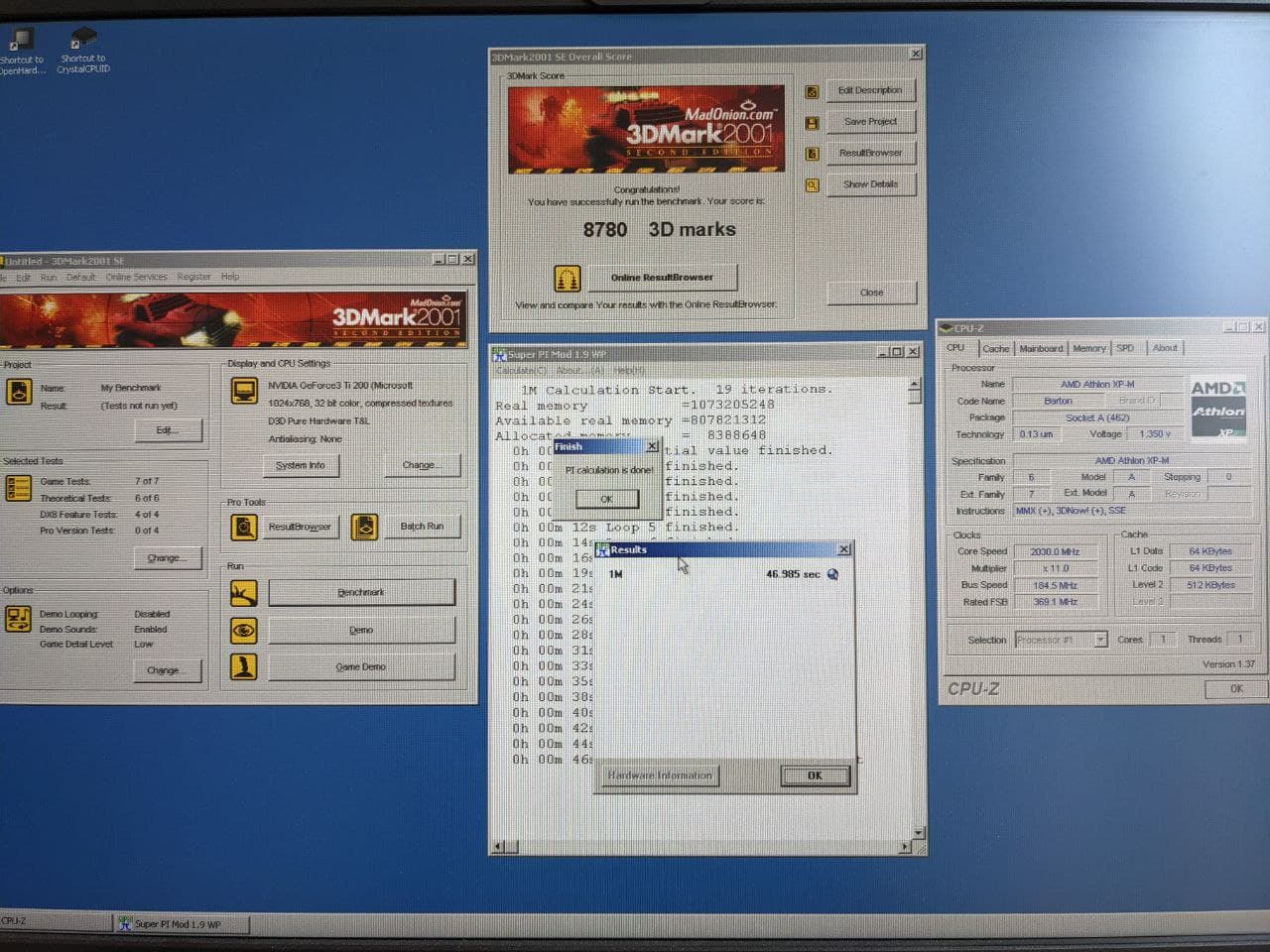Screen dimensions: 1270x952
Task: Click the Selected Tests list icon
Action: [x=19, y=488]
